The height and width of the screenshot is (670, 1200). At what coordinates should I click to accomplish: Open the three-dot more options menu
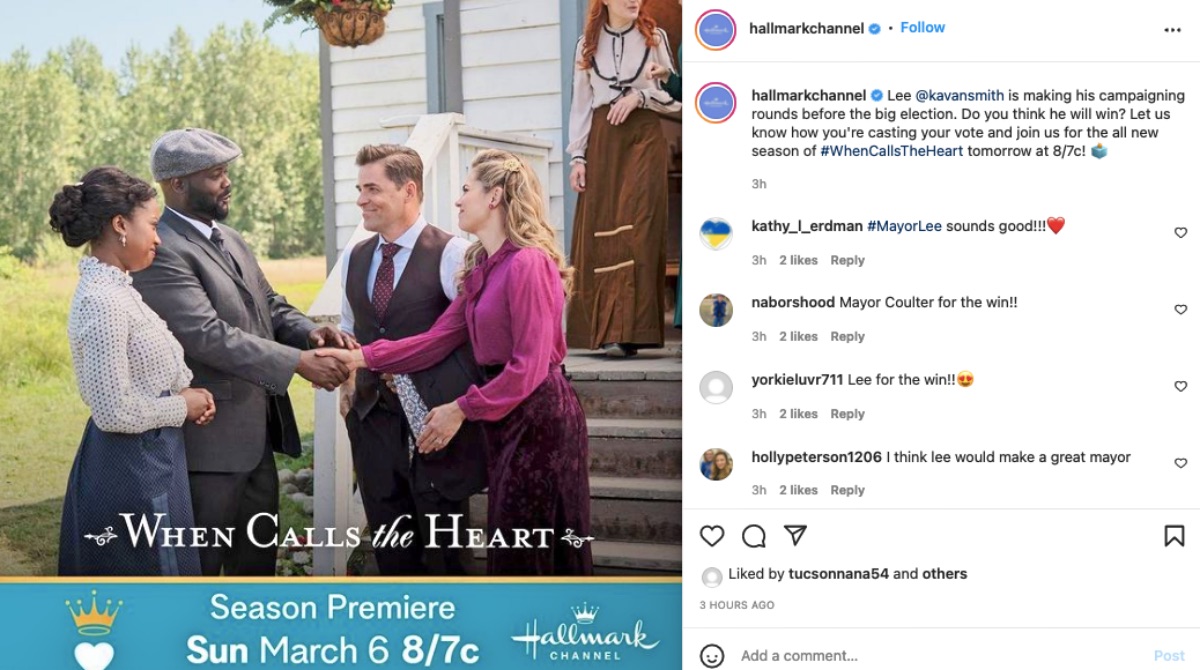pyautogui.click(x=1173, y=30)
